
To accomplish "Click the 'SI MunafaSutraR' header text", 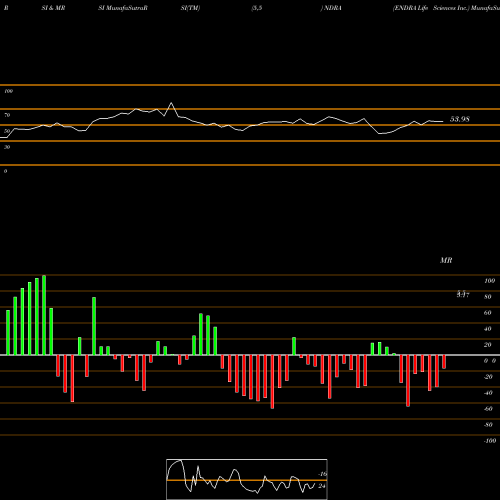I will pos(123,8).
